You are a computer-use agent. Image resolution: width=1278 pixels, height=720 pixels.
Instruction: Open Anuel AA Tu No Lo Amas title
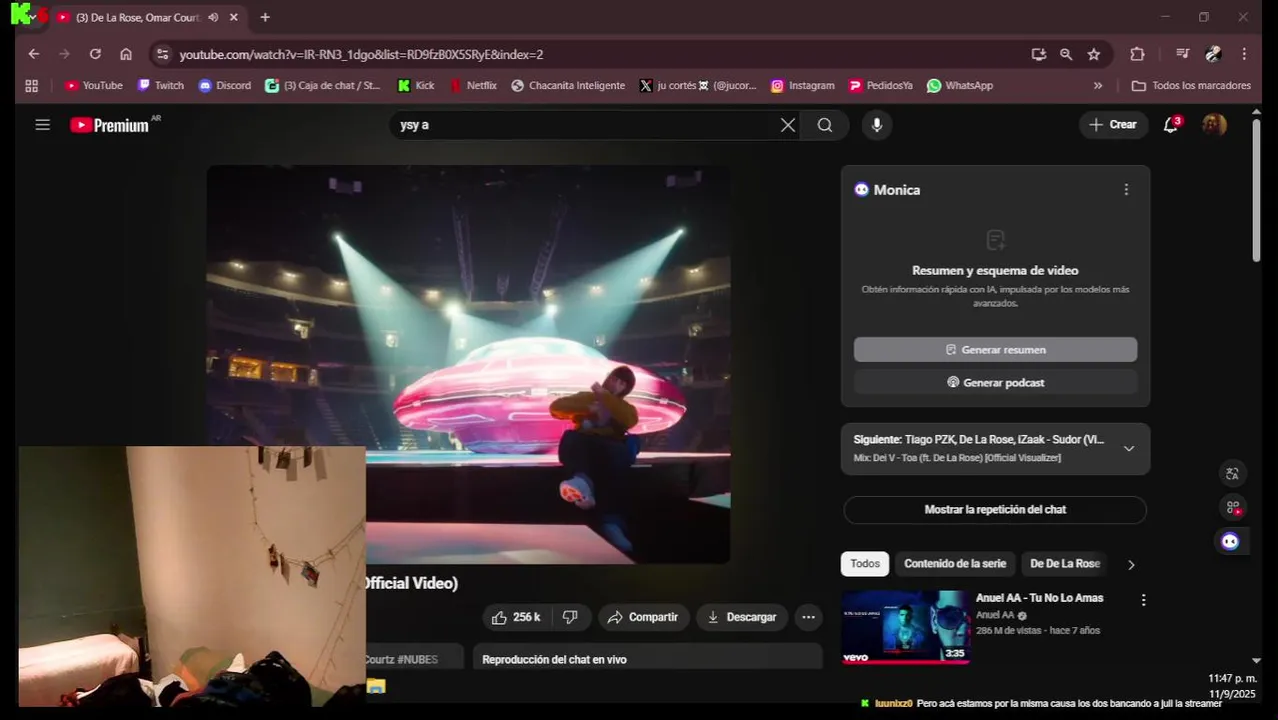coord(1039,598)
